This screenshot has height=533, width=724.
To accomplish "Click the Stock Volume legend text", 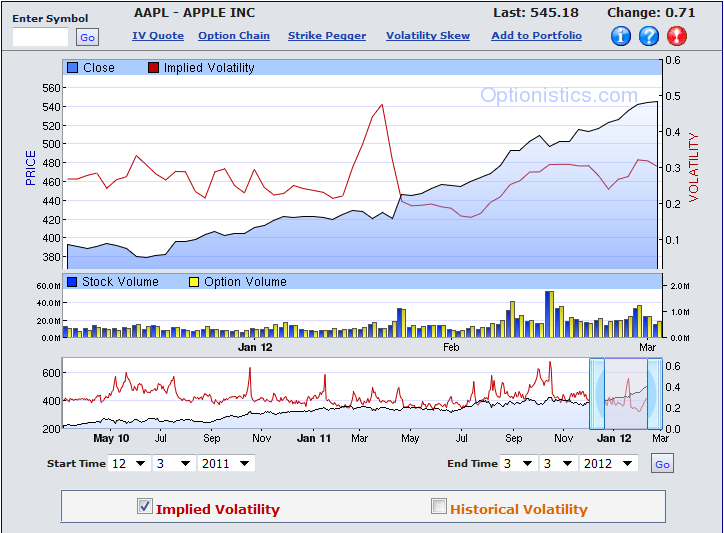I will [120, 282].
